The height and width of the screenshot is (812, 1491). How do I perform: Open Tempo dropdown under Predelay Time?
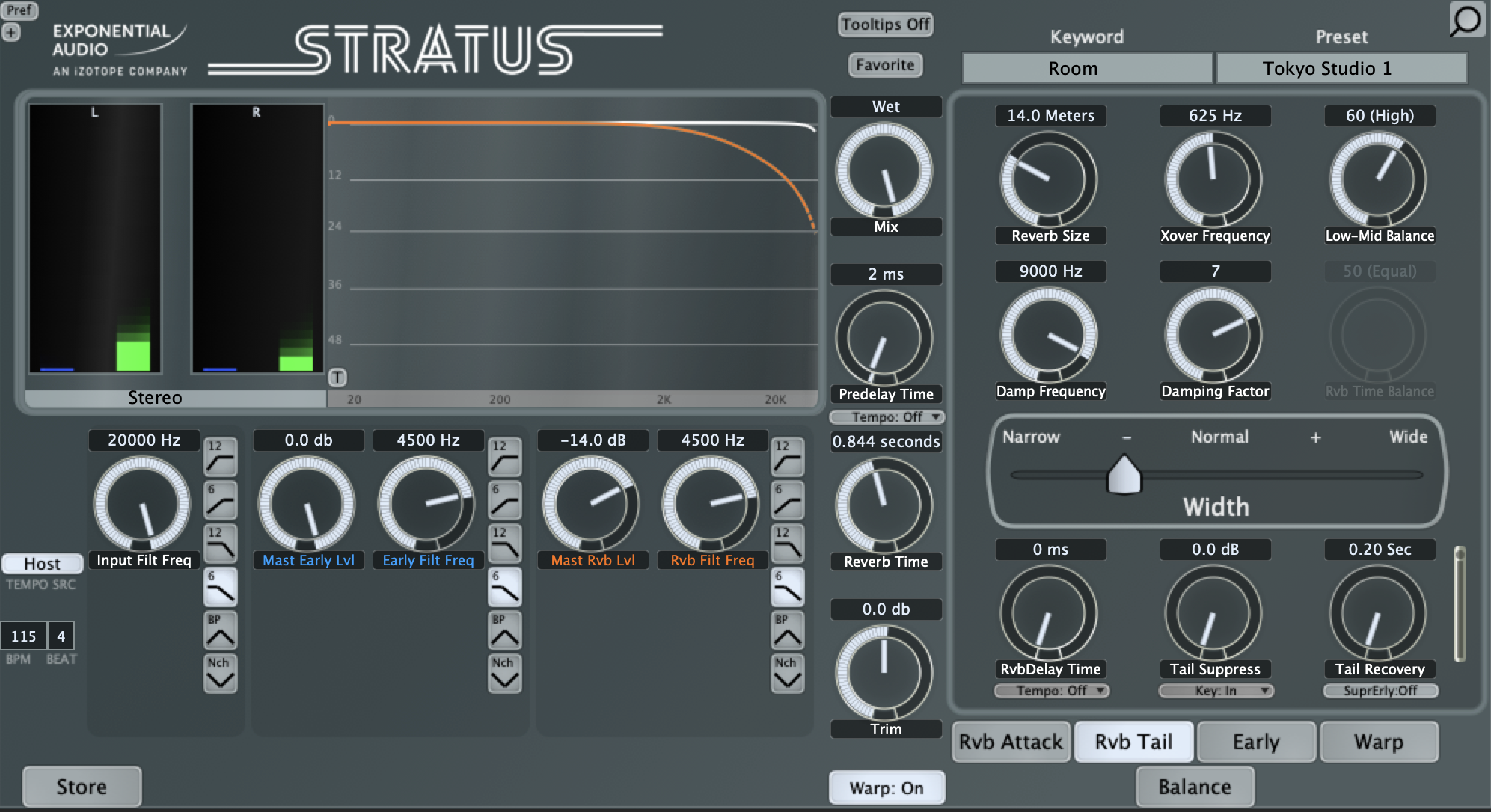tap(887, 417)
